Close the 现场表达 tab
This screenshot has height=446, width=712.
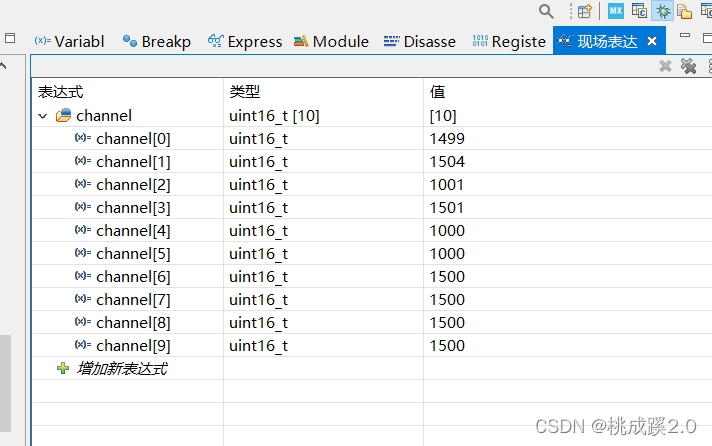(653, 41)
